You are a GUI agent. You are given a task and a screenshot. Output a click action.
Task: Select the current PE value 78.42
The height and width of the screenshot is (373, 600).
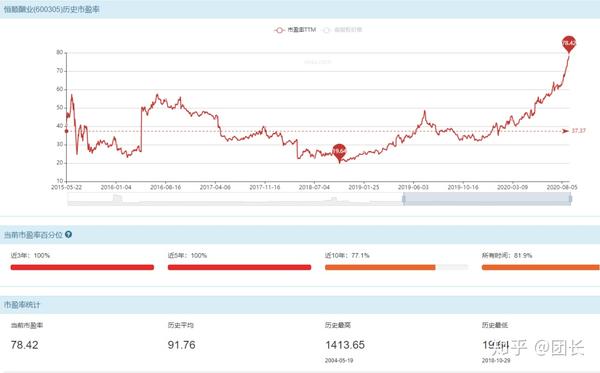click(x=24, y=345)
